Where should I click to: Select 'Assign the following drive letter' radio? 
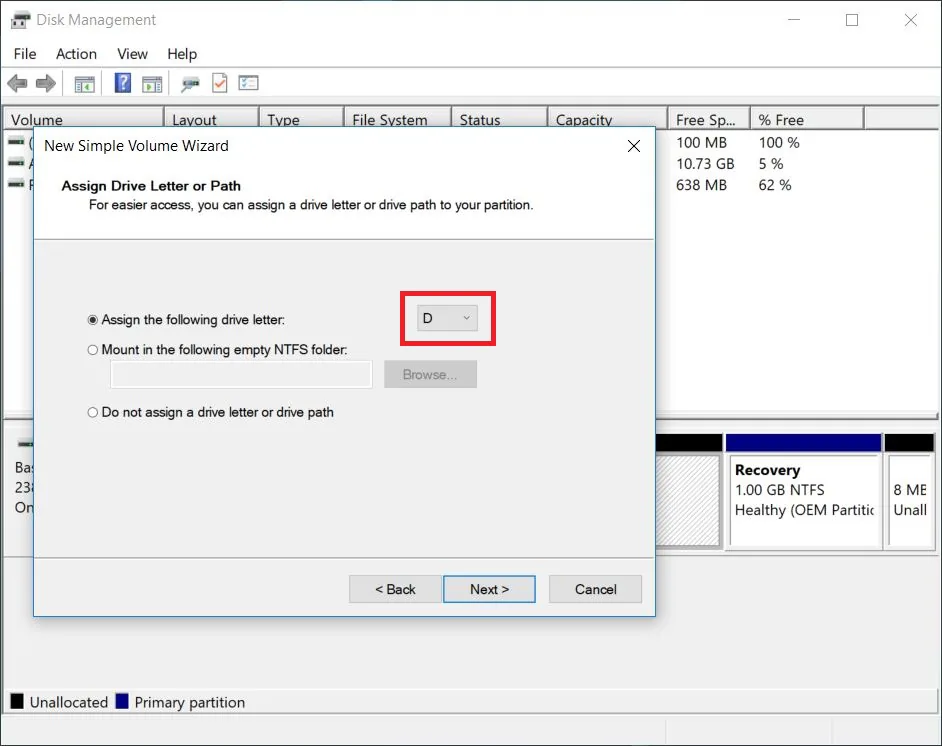(93, 320)
